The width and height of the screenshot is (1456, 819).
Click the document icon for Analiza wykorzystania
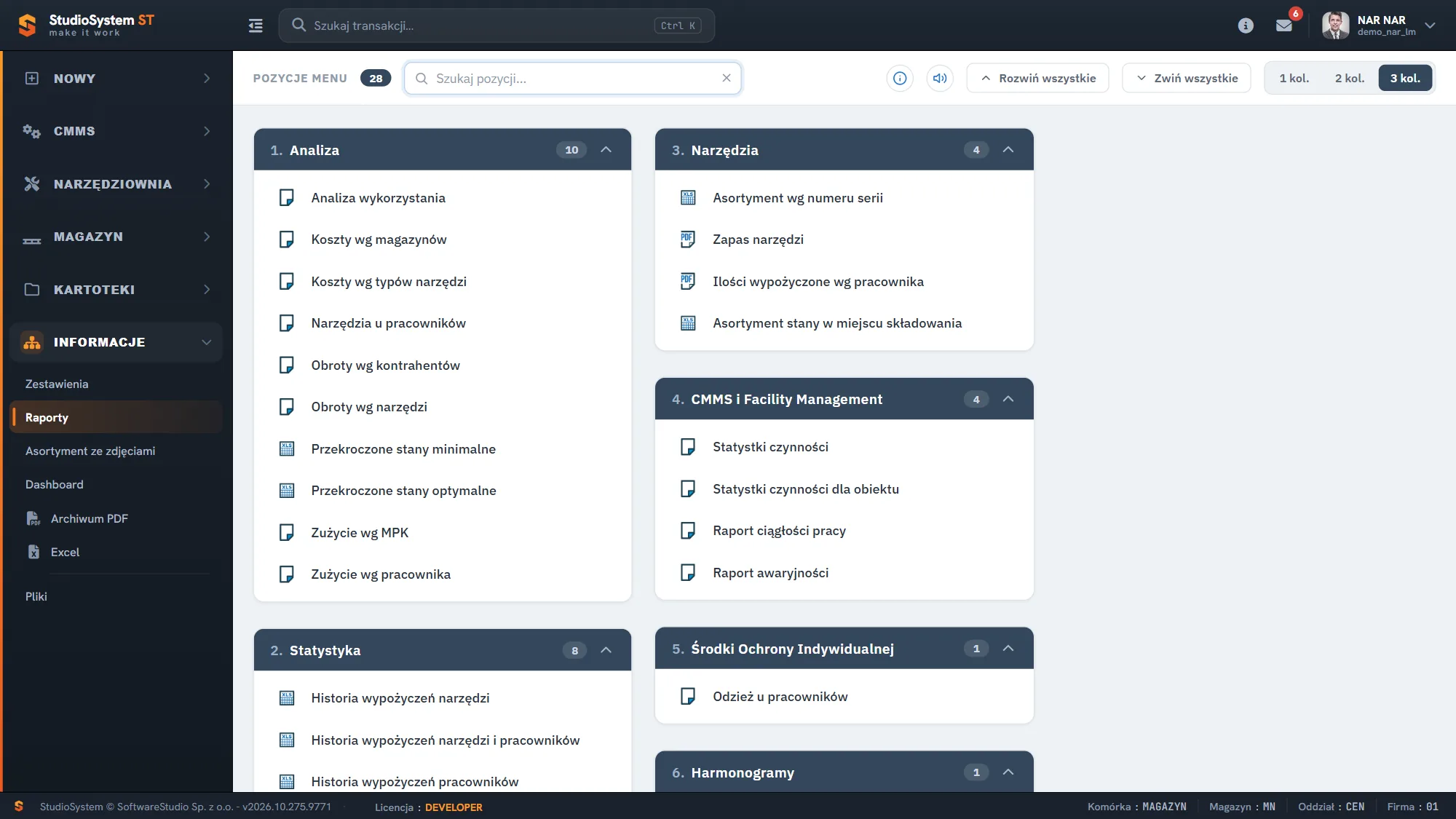coord(287,198)
